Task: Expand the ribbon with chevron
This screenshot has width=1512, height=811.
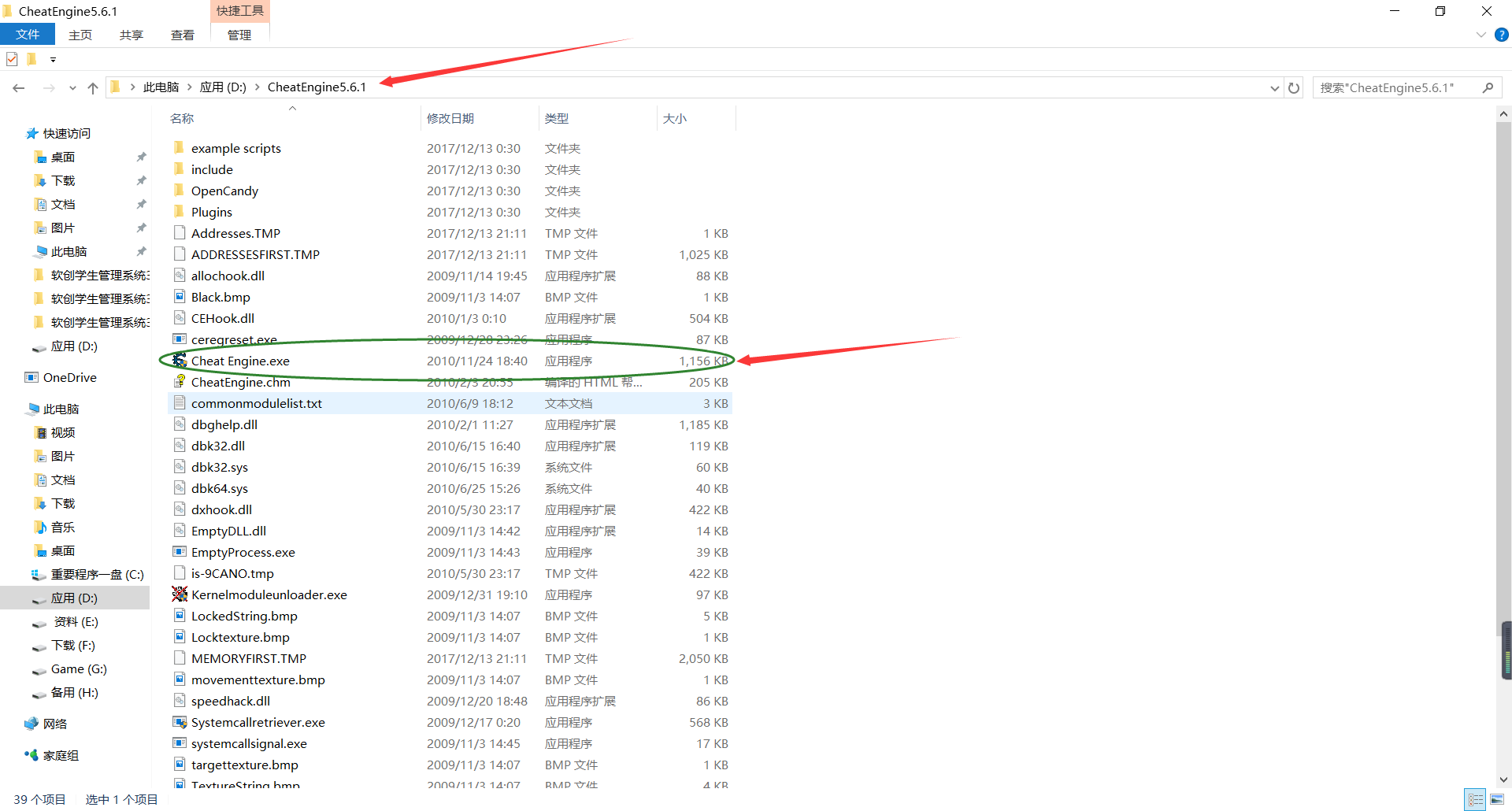Action: (1480, 35)
